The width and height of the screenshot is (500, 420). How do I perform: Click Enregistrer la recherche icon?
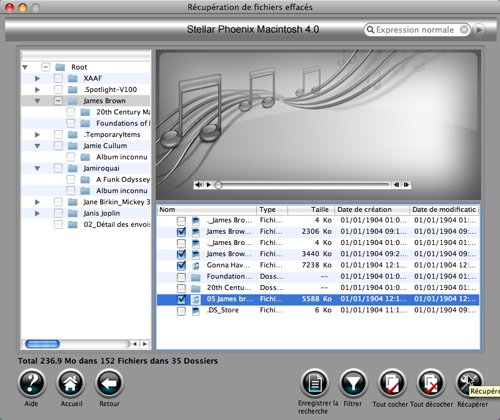point(315,383)
